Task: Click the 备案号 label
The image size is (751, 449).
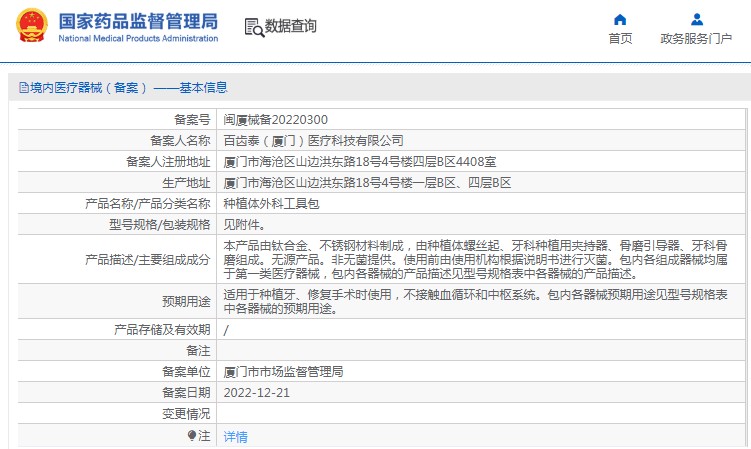Action: click(x=192, y=120)
